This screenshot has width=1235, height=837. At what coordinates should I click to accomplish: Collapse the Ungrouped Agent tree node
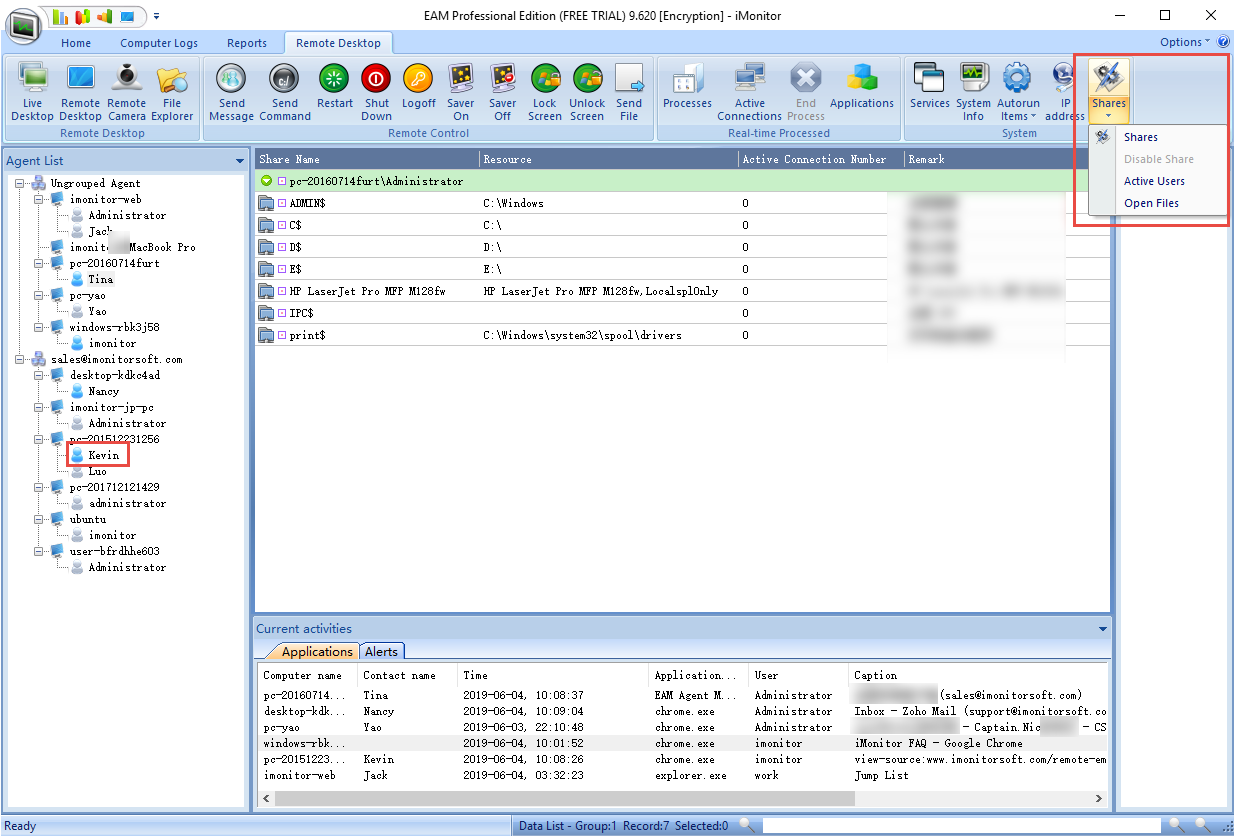pyautogui.click(x=19, y=183)
